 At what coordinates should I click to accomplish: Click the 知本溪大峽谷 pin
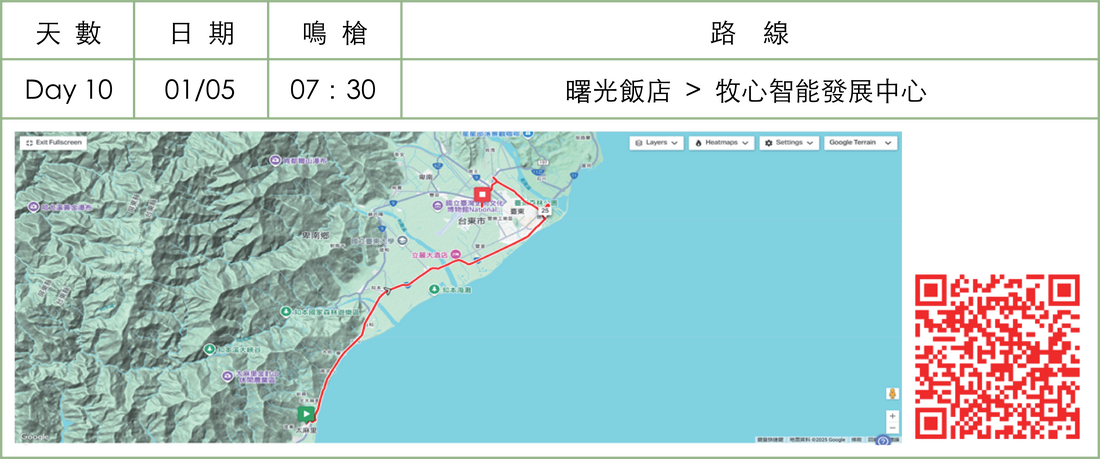208,349
